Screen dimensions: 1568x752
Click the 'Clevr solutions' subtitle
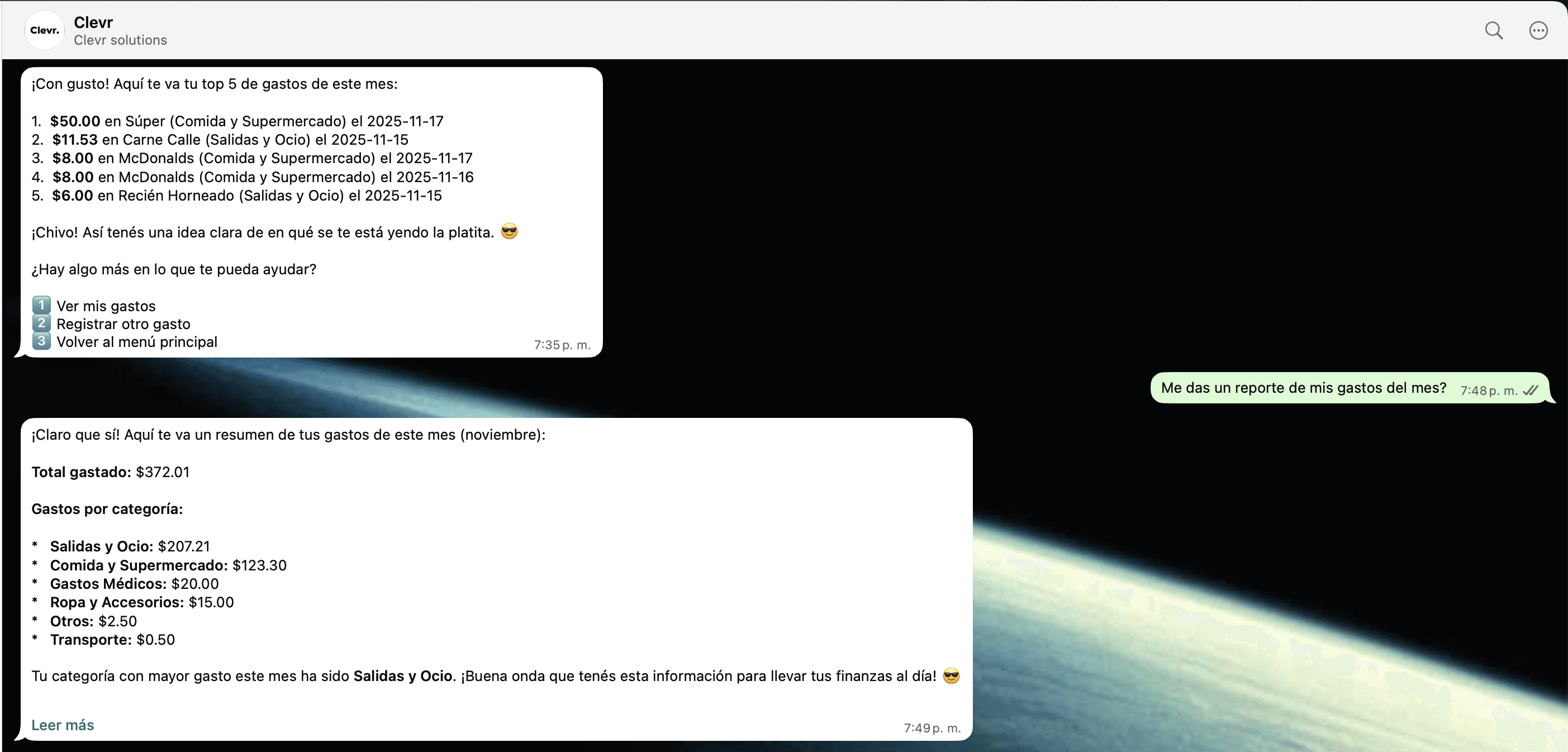[x=120, y=40]
